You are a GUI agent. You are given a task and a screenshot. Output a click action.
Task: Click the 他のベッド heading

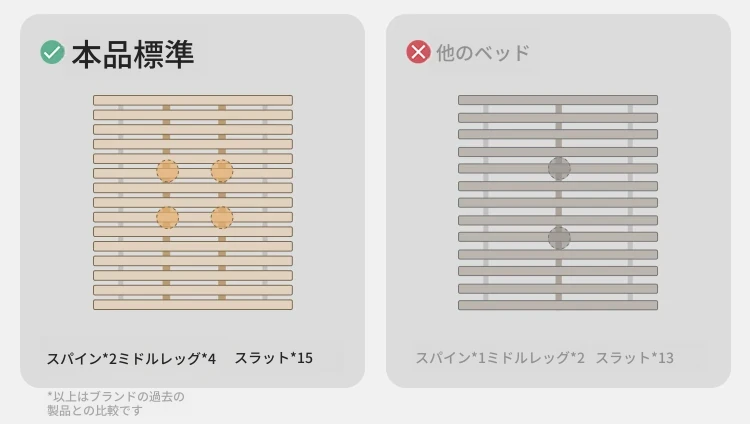click(483, 53)
